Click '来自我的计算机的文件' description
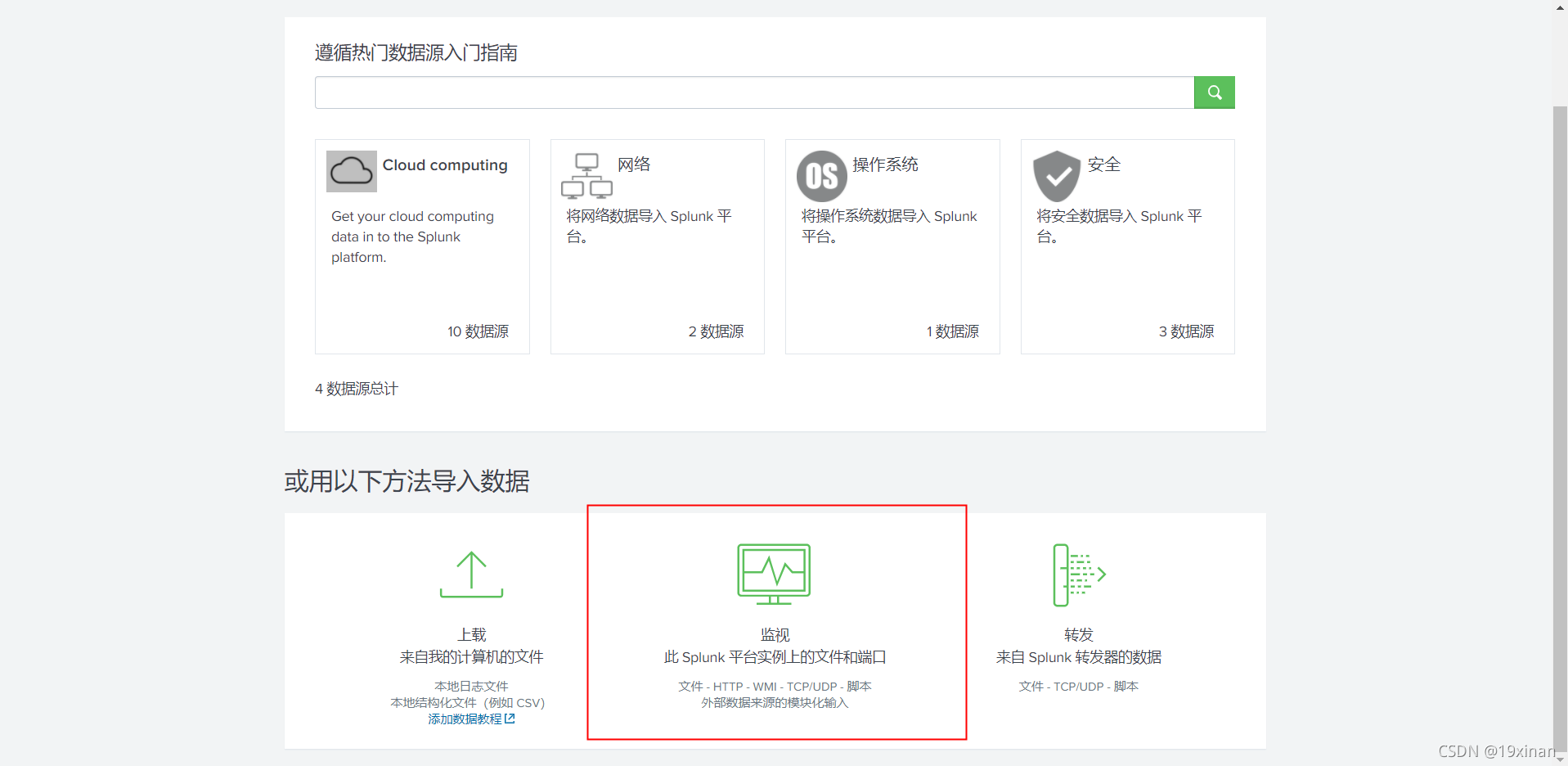 471,657
